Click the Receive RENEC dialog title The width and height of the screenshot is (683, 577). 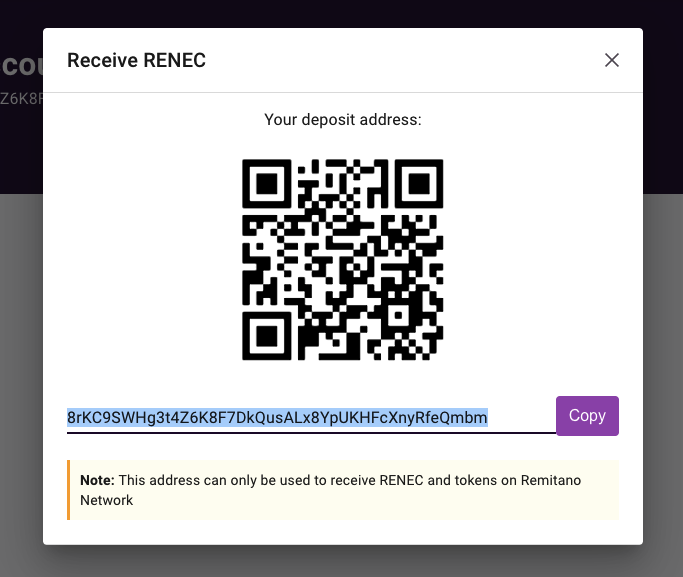pos(136,60)
